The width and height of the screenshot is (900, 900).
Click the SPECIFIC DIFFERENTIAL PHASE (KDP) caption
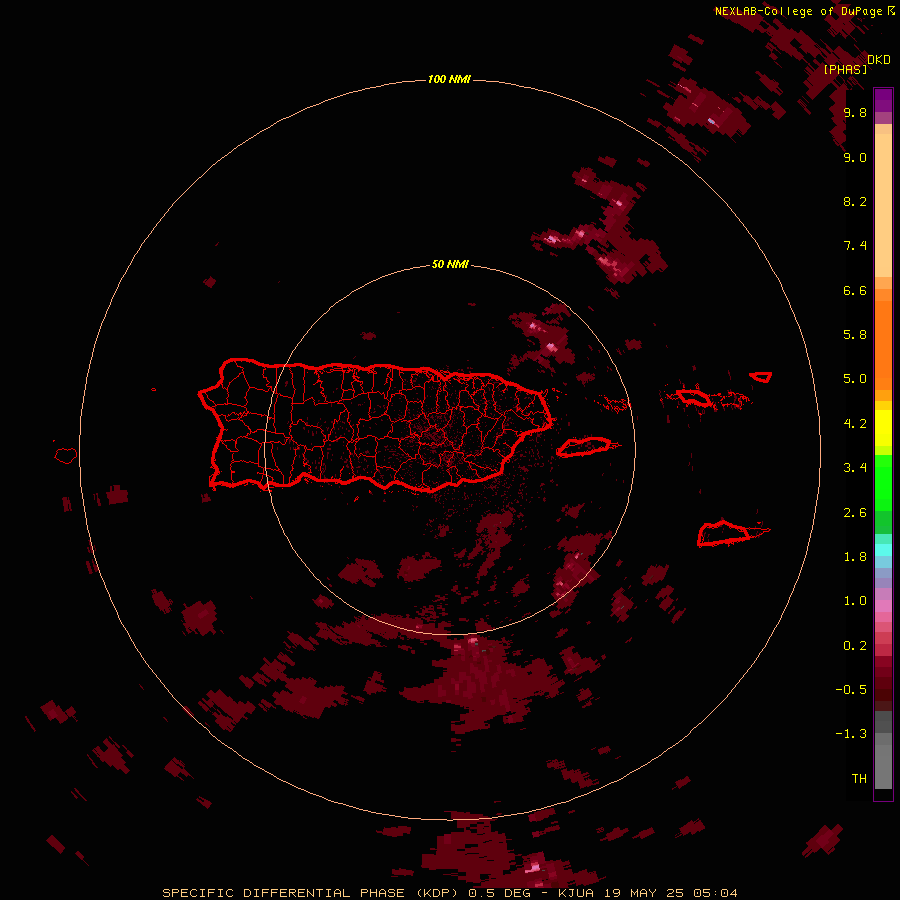[310, 893]
